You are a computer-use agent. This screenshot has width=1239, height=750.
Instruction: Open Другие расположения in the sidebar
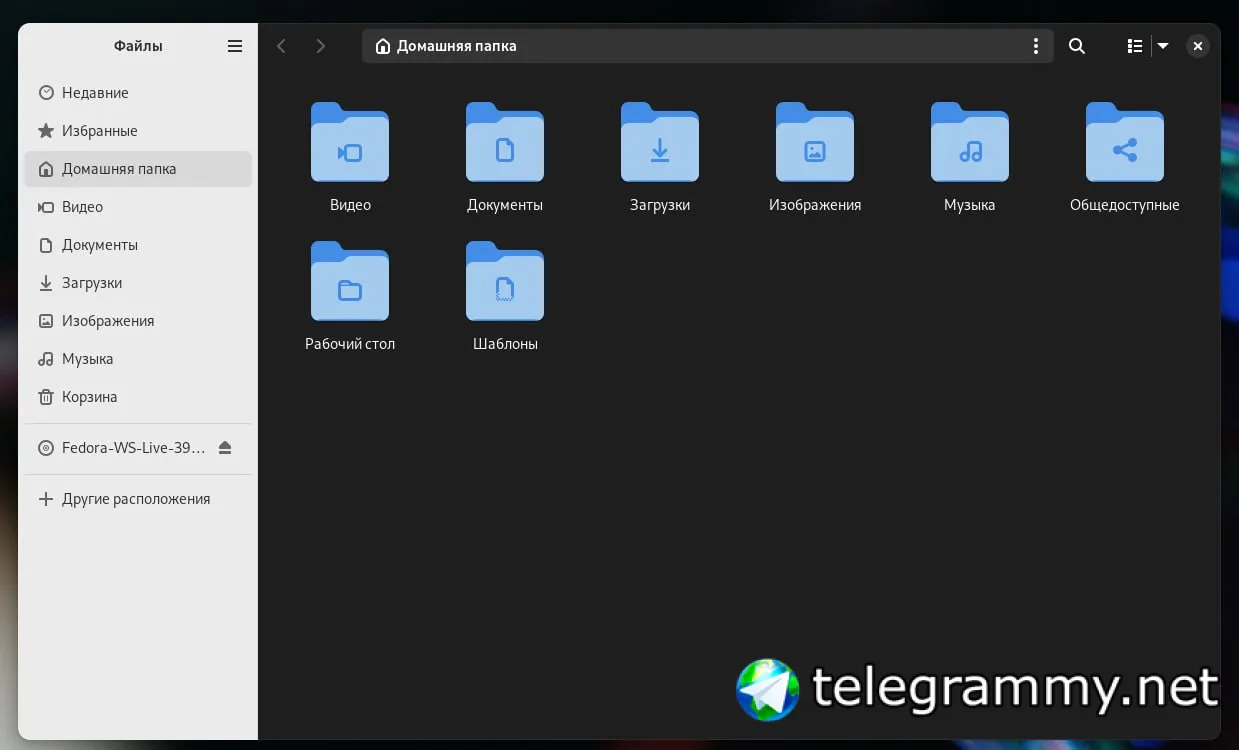(138, 499)
